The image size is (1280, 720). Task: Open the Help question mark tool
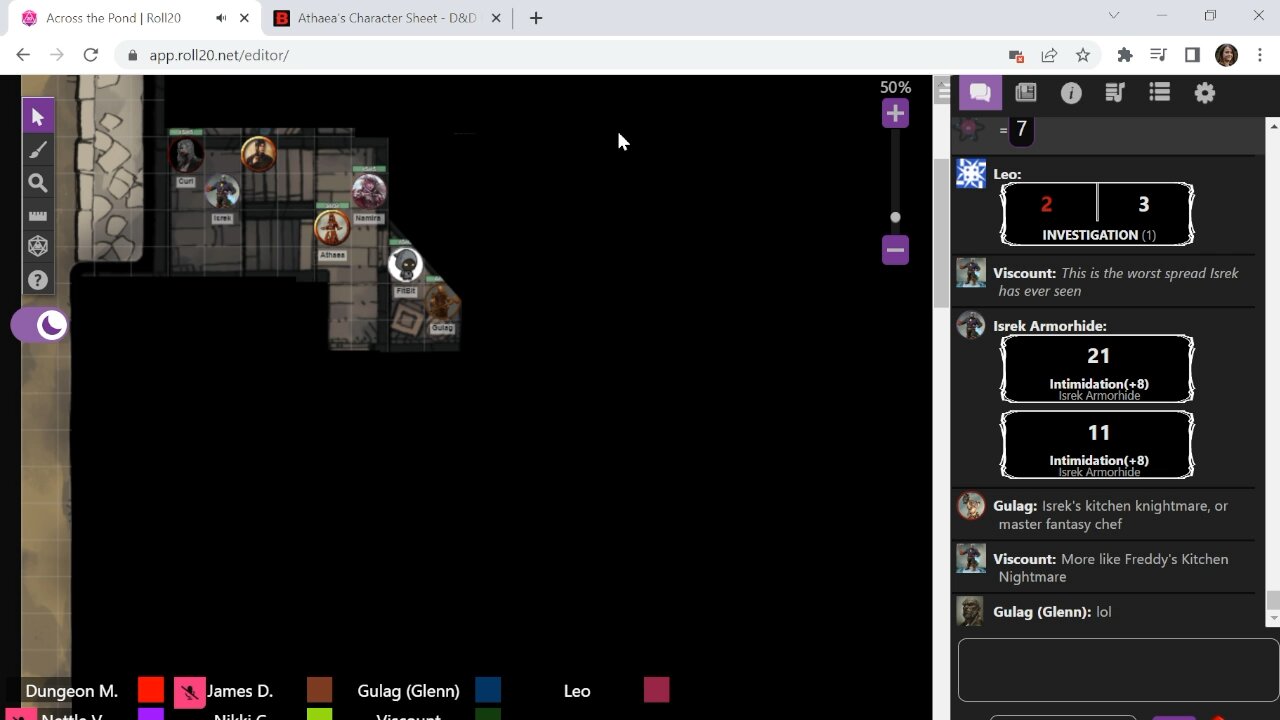tap(38, 280)
